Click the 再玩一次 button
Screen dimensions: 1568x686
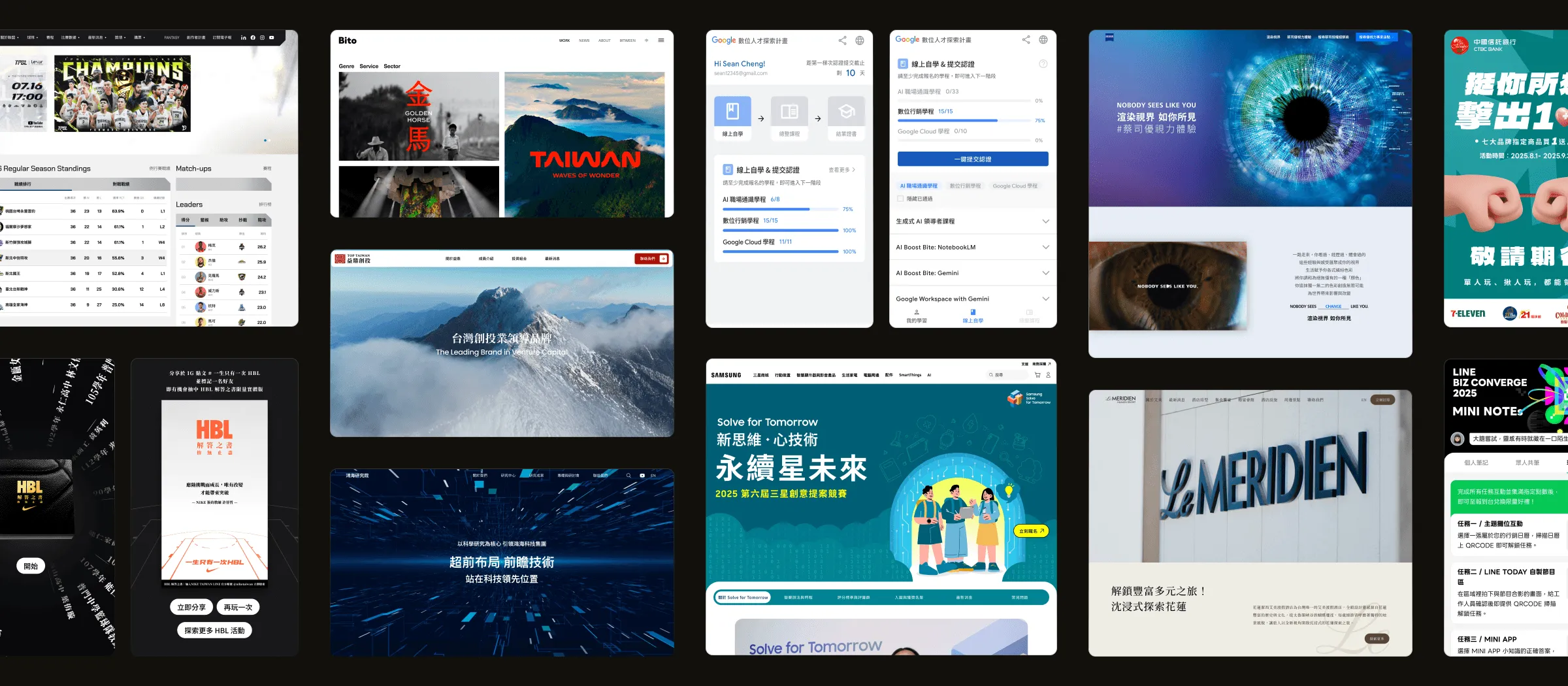pos(238,608)
